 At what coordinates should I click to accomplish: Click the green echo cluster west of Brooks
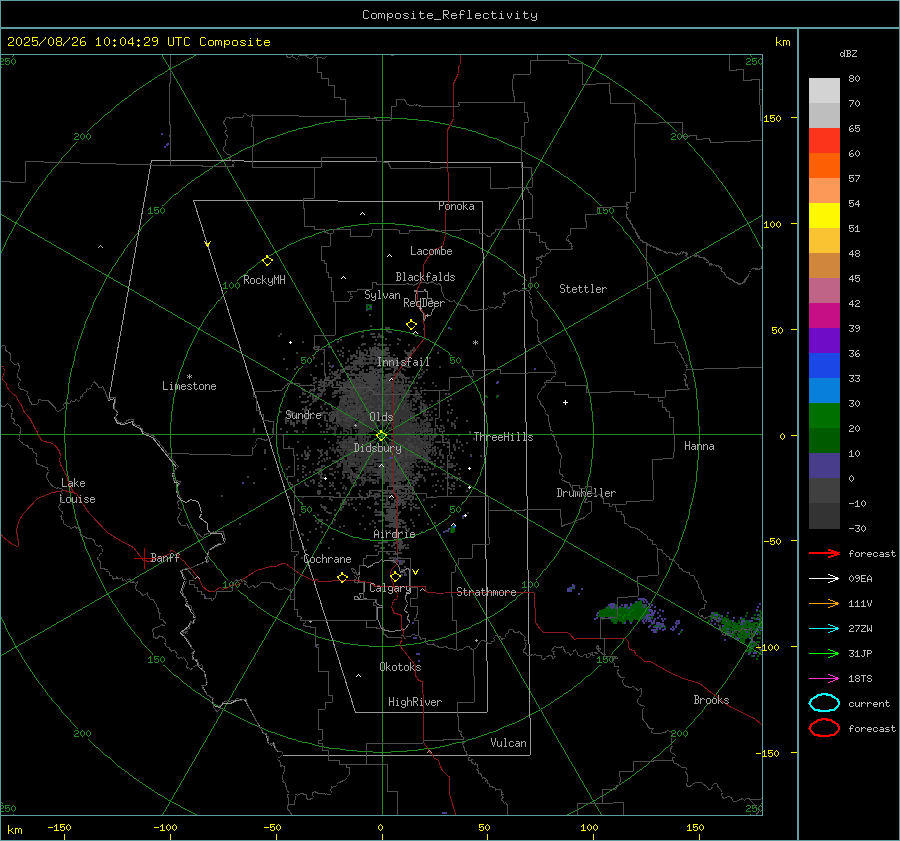[x=623, y=612]
